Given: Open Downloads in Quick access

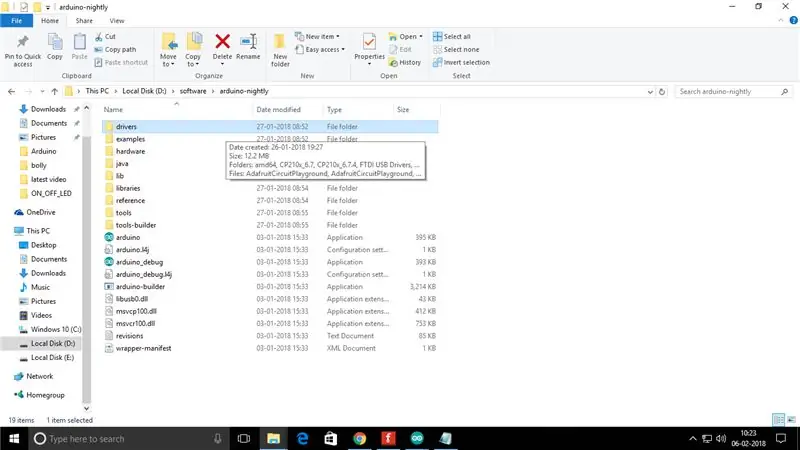Looking at the screenshot, I should 48,109.
